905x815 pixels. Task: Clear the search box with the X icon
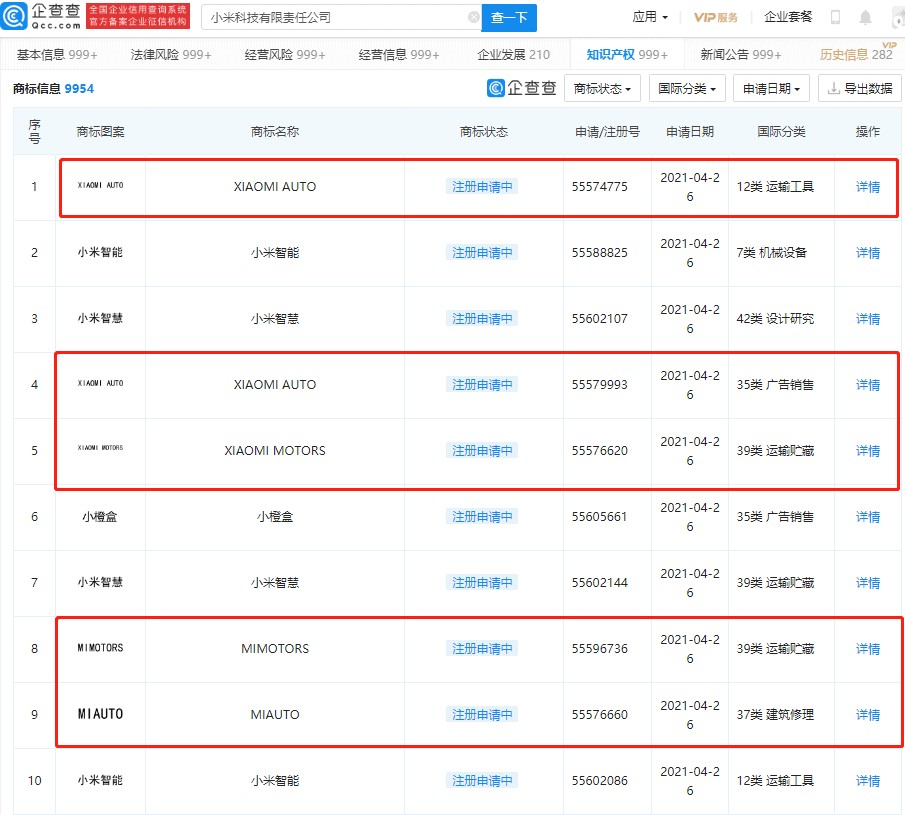(473, 17)
